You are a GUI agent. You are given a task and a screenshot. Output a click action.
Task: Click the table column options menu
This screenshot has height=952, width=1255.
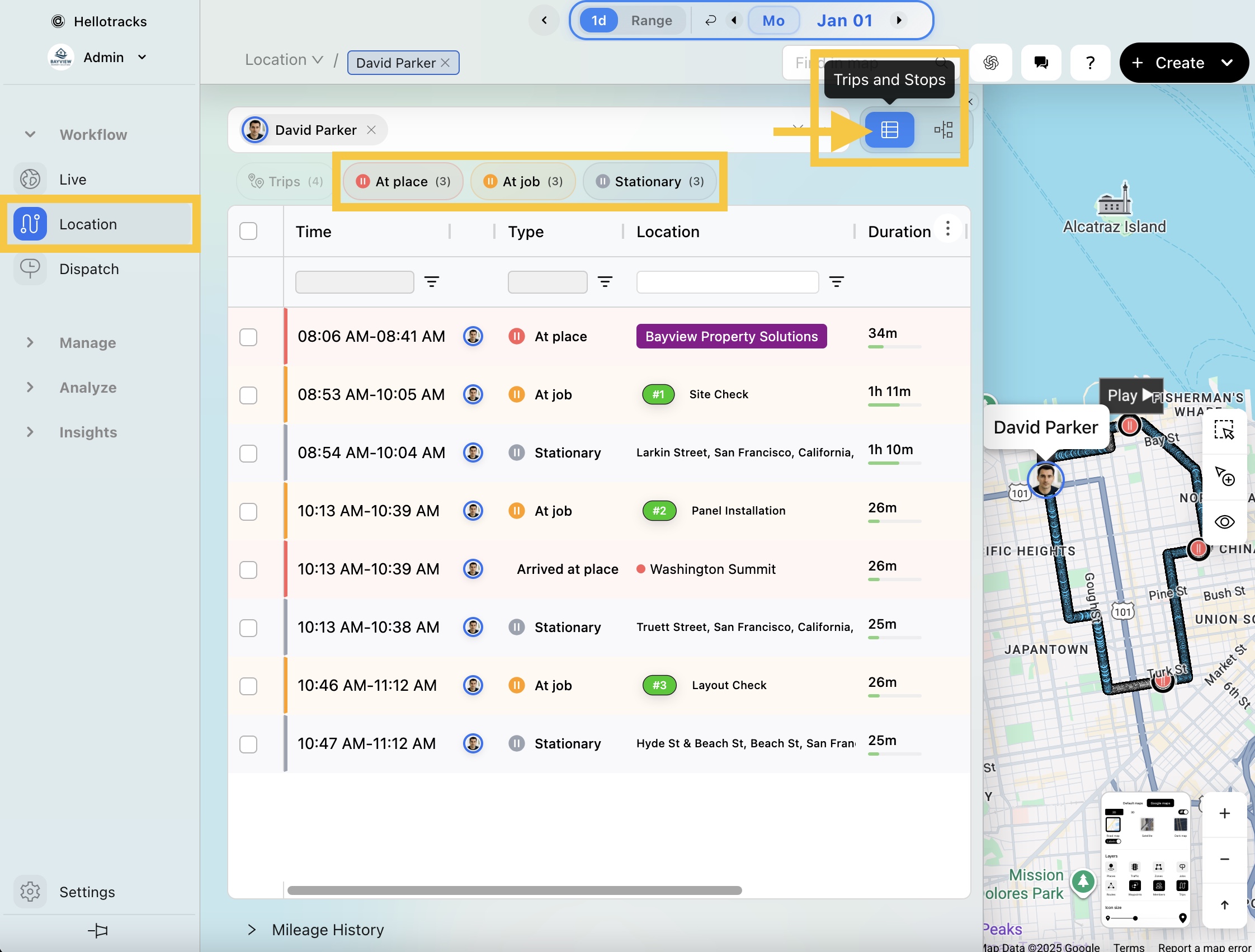(x=947, y=229)
